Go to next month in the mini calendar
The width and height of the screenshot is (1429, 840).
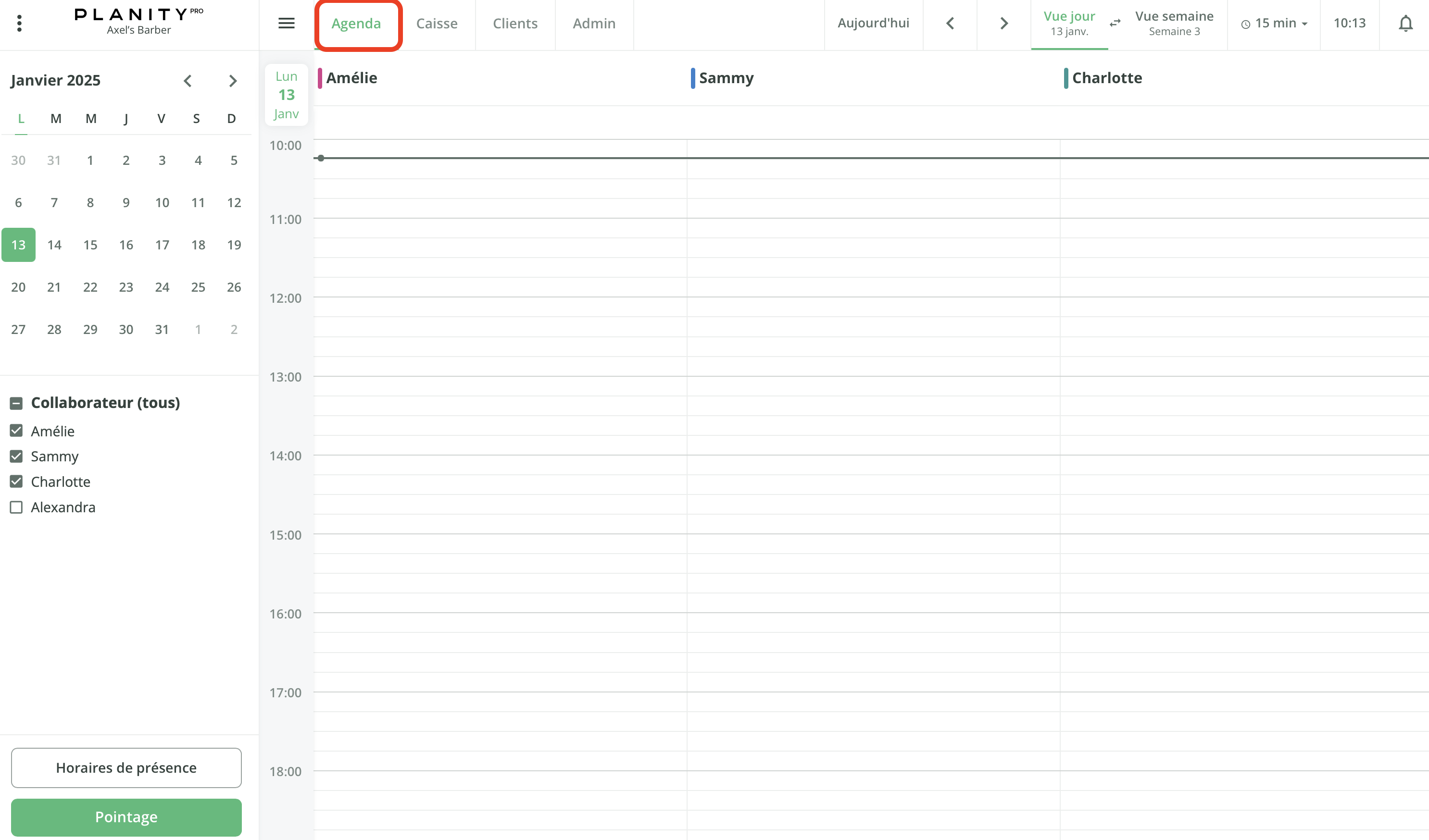233,80
